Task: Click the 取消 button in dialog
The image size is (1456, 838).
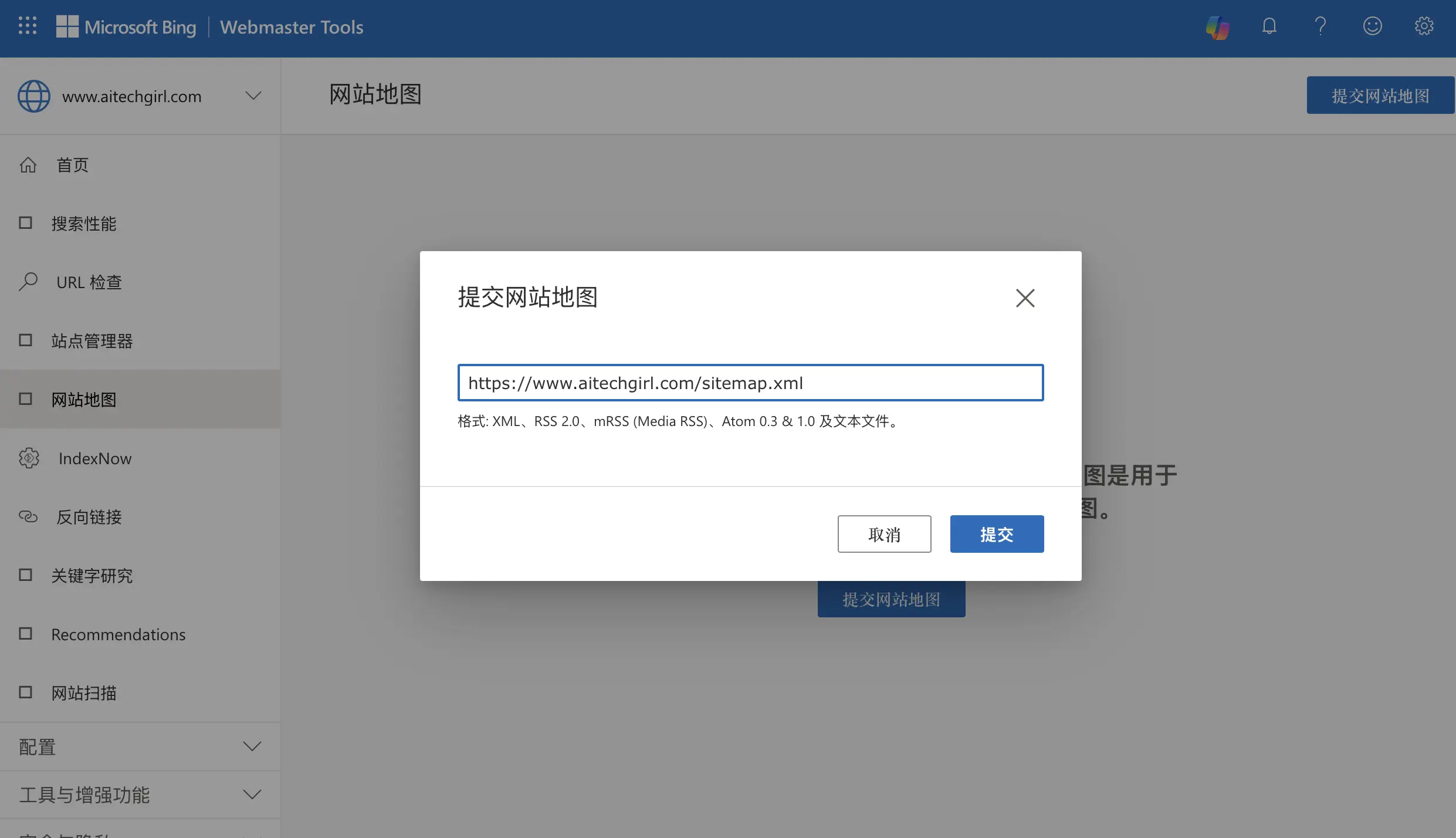Action: coord(884,534)
